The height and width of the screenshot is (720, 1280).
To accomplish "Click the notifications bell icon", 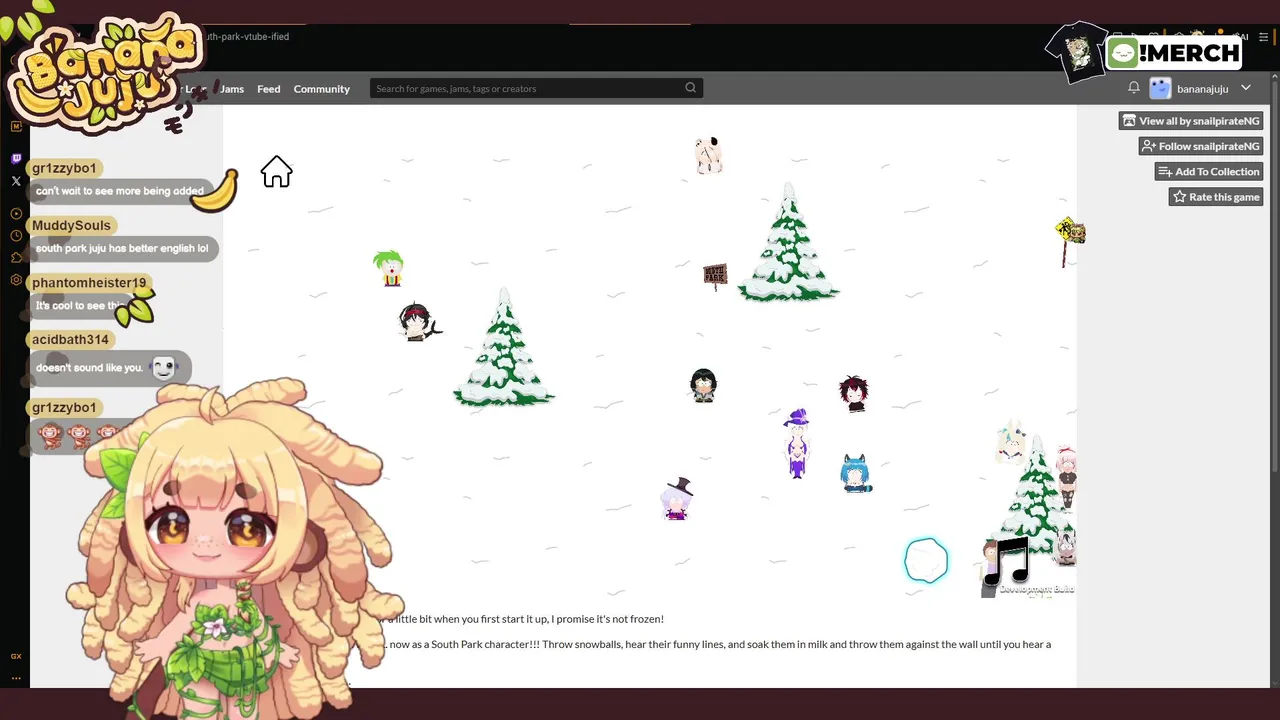I will [1134, 88].
